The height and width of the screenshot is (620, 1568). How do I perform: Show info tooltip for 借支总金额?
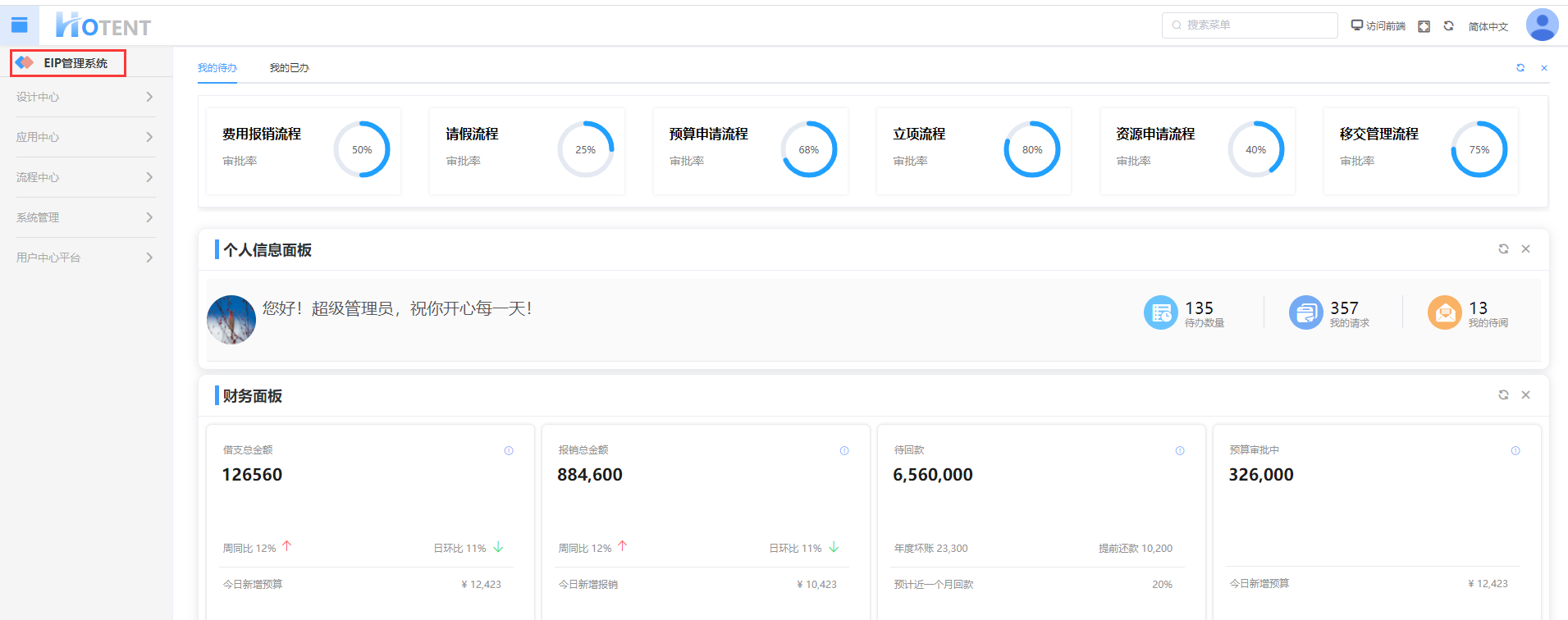pyautogui.click(x=509, y=450)
